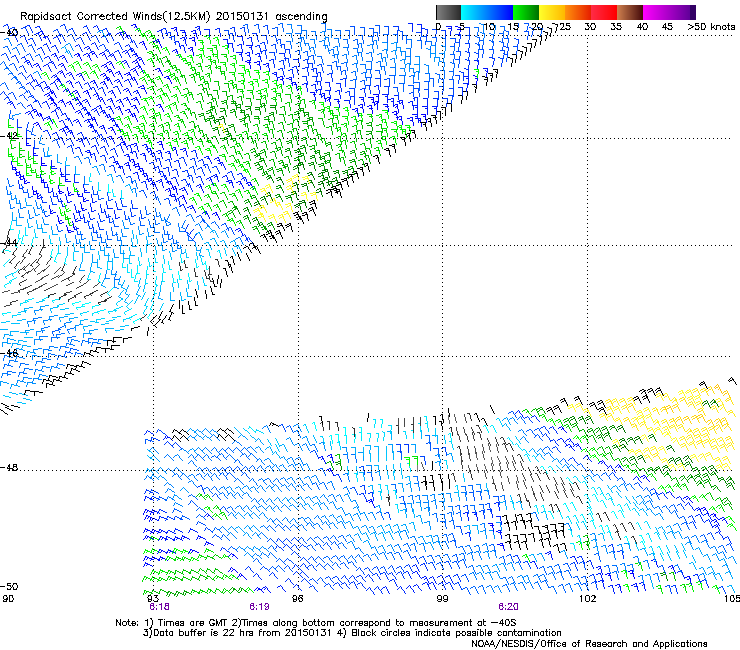Click the longitude label 102
Image resolution: width=740 pixels, height=650 pixels.
[587, 598]
